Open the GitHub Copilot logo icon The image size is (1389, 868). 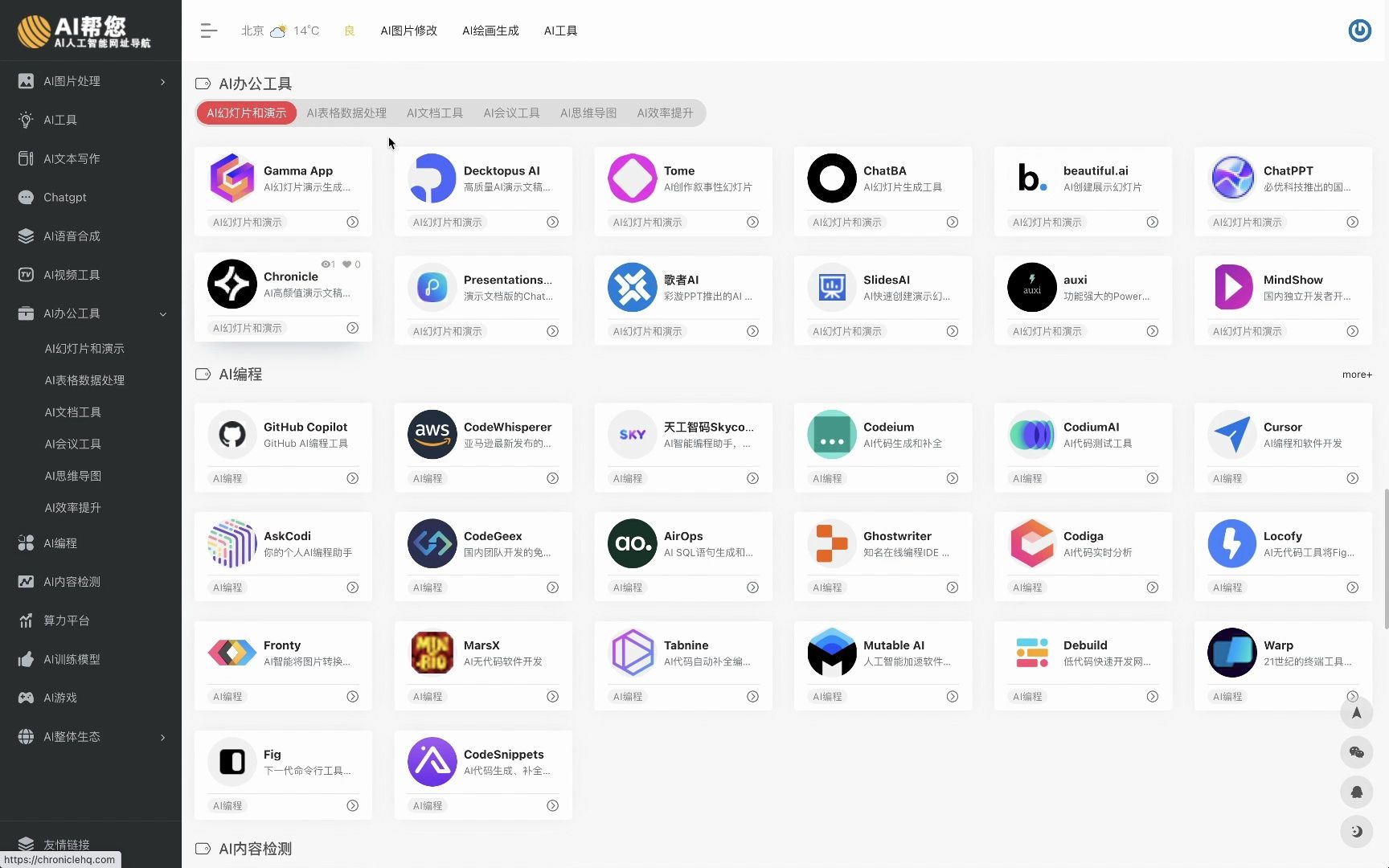coord(232,434)
